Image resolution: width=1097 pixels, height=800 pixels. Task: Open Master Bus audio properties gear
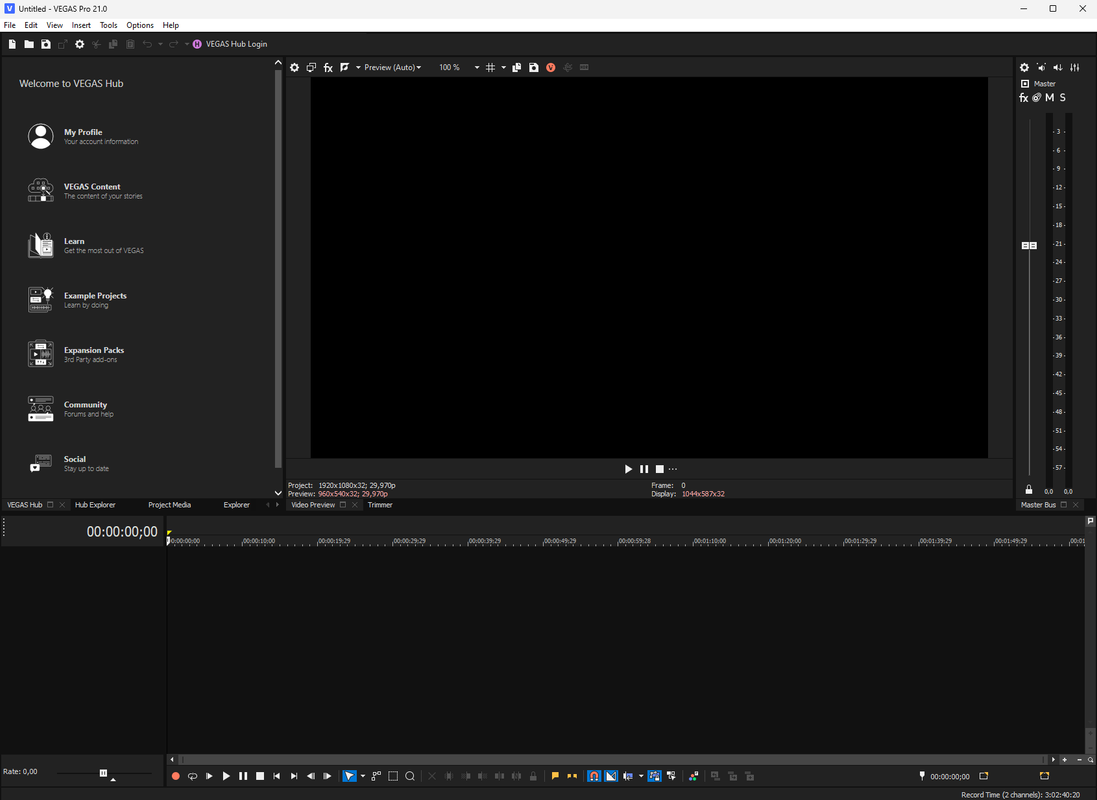point(1024,67)
